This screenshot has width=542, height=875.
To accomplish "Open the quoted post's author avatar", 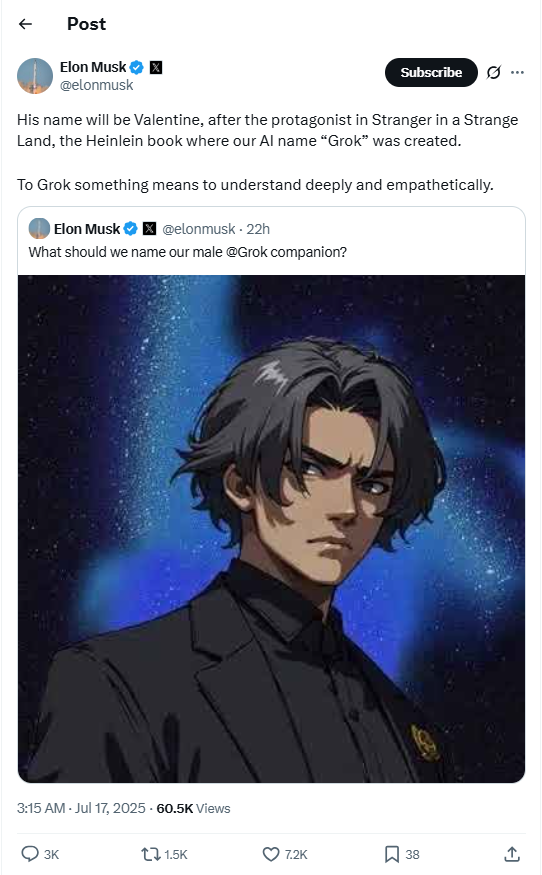I will click(x=39, y=229).
